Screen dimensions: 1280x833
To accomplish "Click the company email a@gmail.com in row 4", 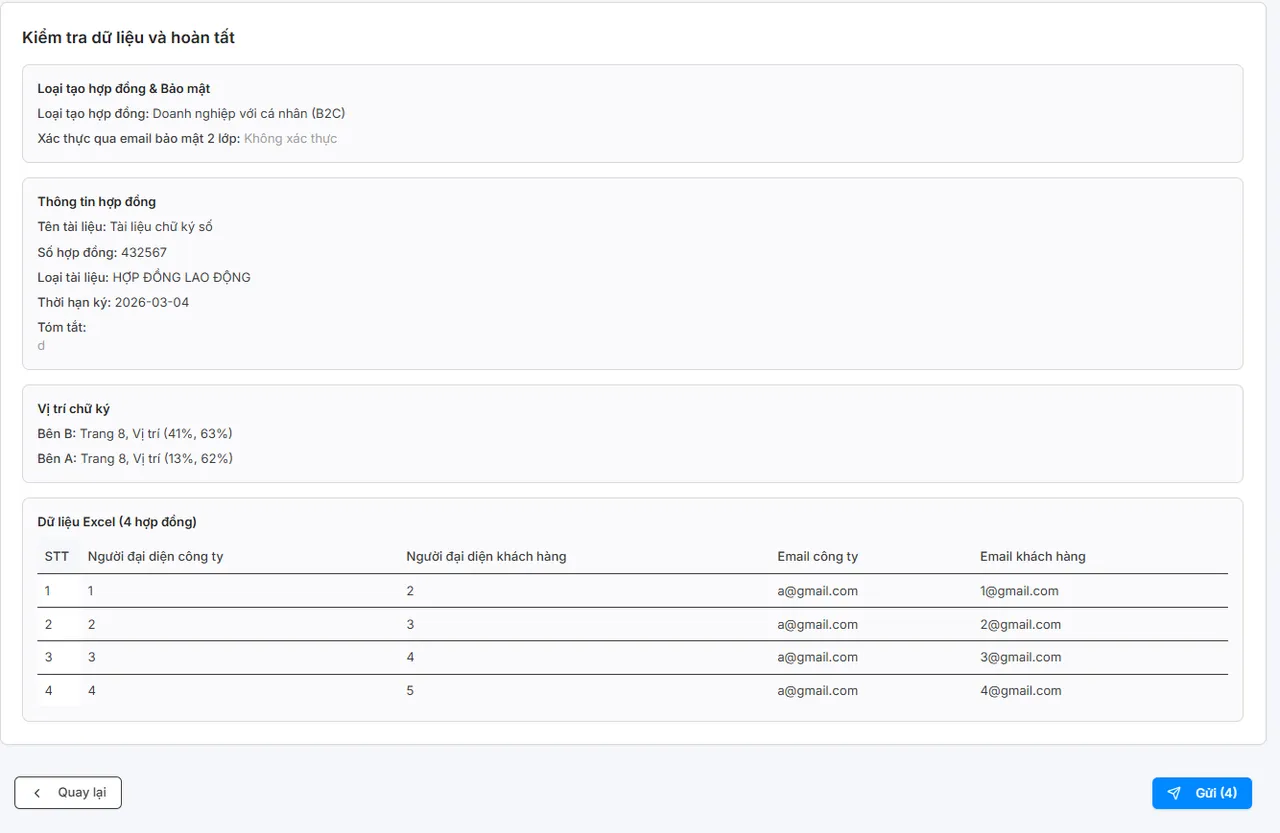I will click(817, 691).
